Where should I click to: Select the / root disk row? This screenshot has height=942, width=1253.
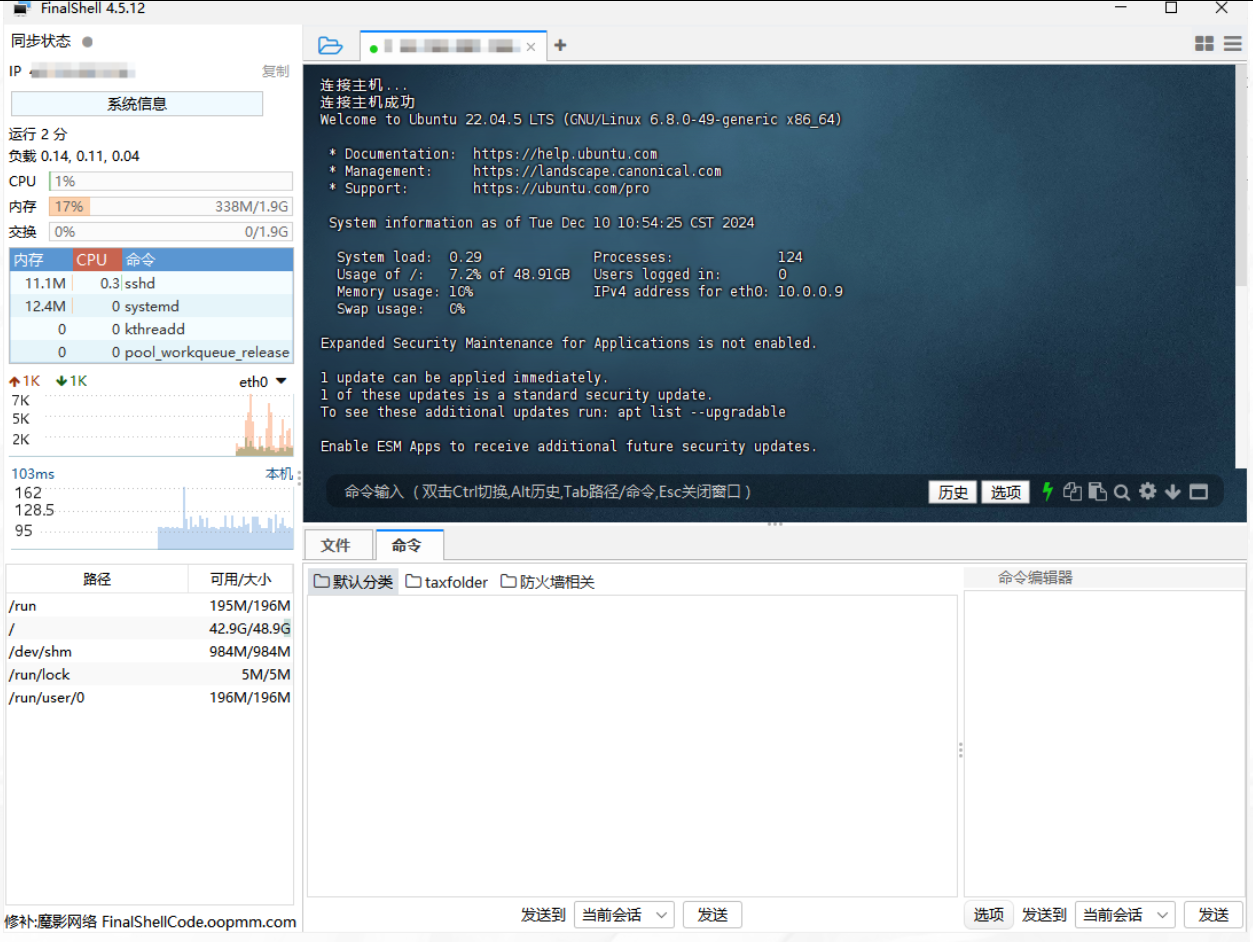[x=149, y=629]
